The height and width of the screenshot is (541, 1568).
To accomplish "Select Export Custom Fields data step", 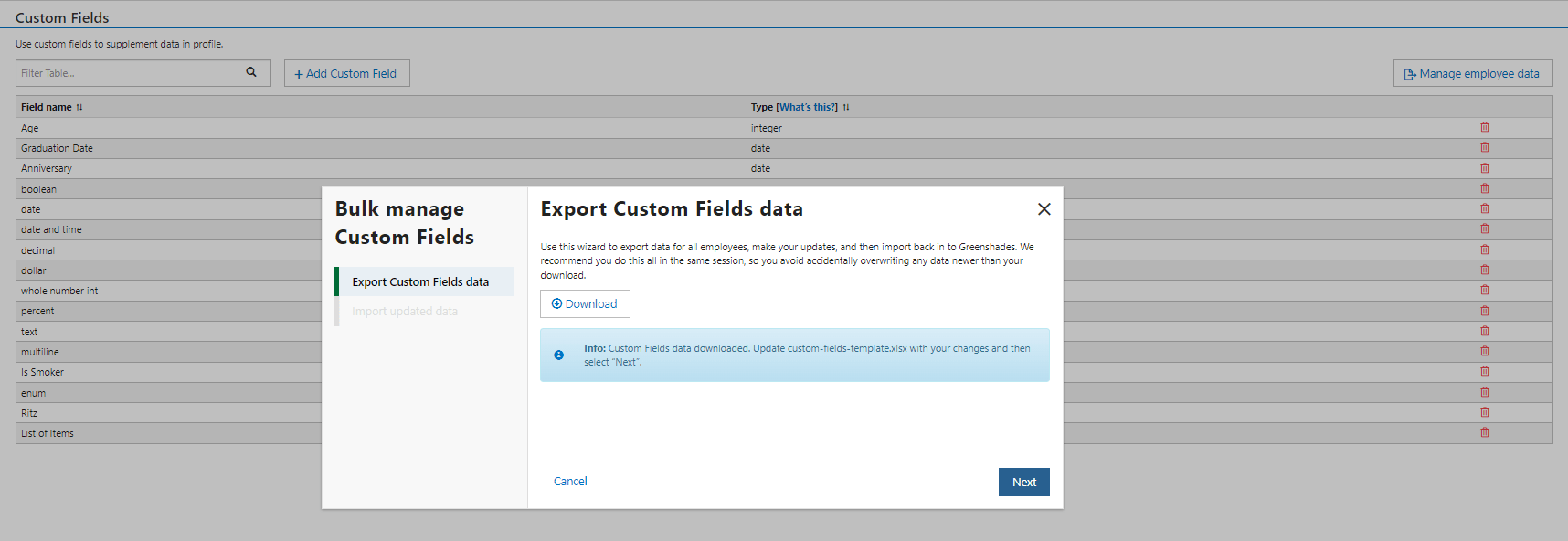I will point(420,282).
